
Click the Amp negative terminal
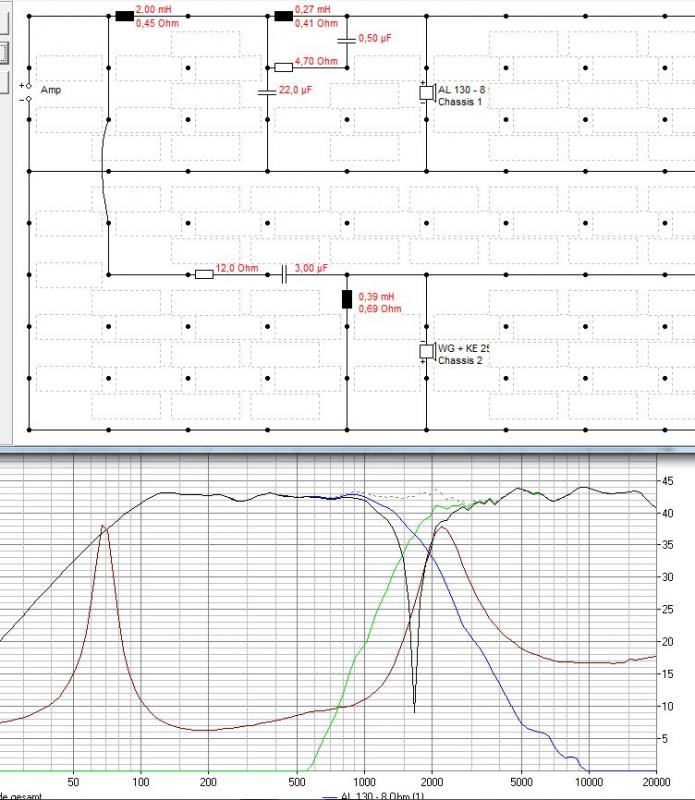pos(29,99)
